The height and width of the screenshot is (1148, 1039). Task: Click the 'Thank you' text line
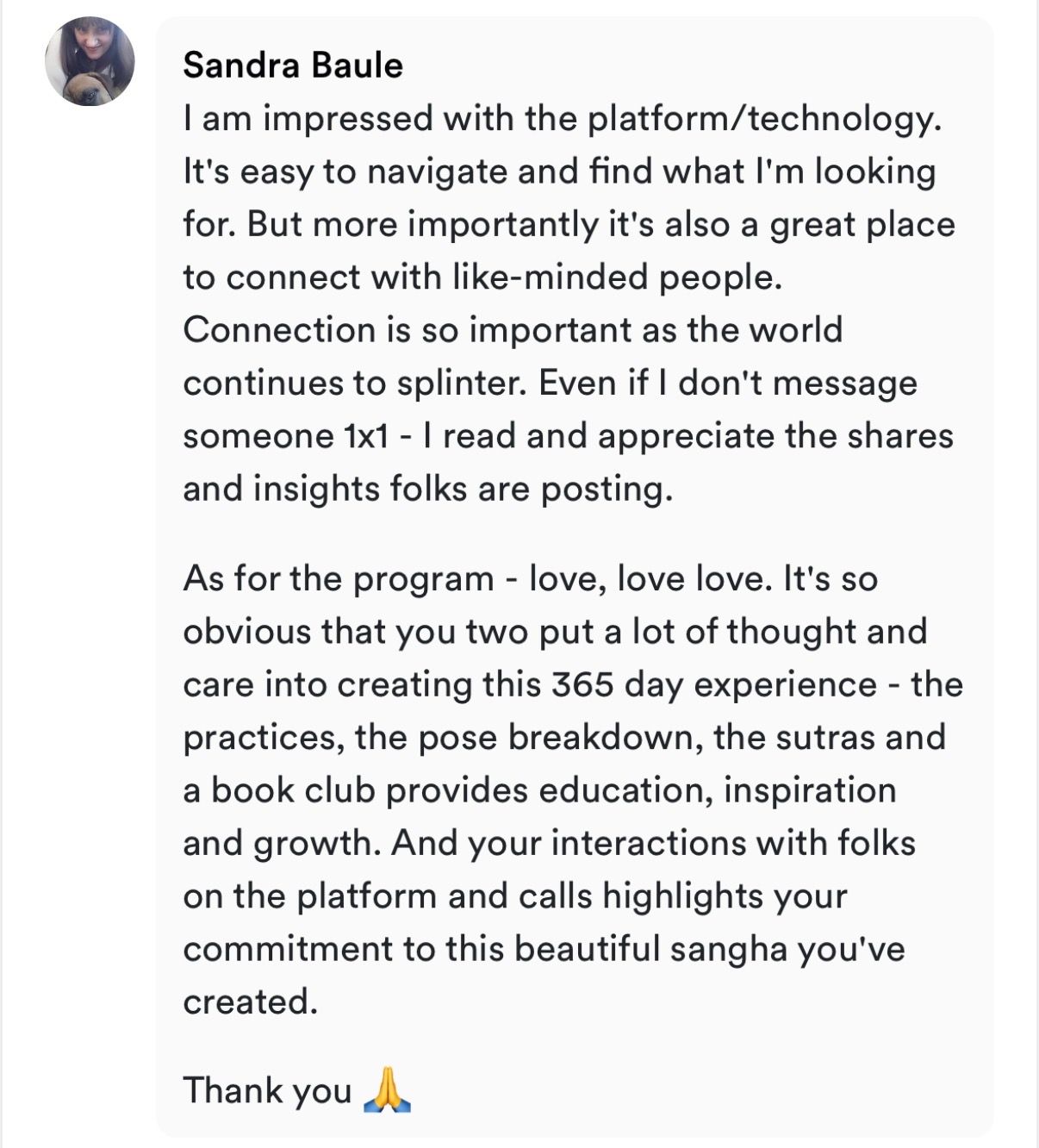[x=296, y=1090]
